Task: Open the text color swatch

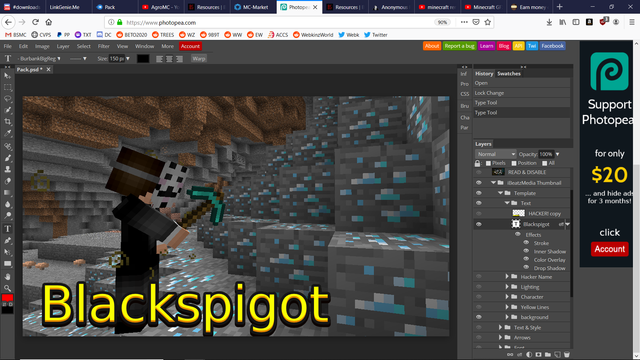Action: [143, 59]
